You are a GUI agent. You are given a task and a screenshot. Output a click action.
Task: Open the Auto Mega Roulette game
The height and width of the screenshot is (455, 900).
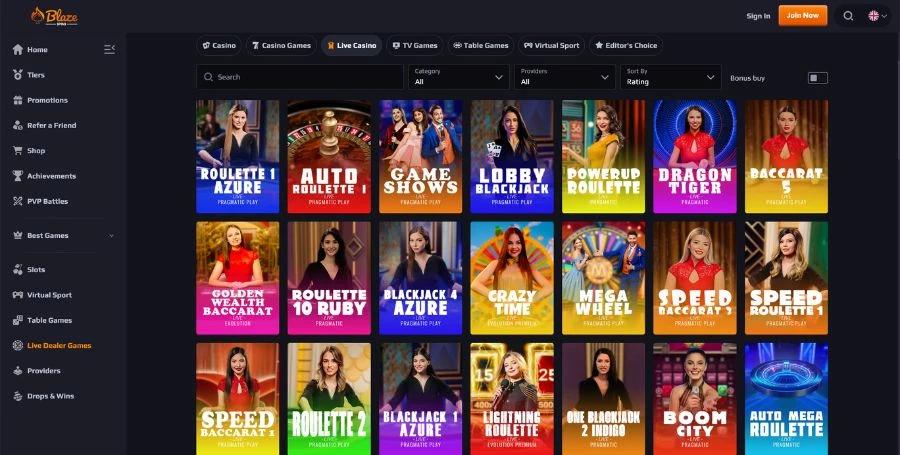click(x=786, y=399)
